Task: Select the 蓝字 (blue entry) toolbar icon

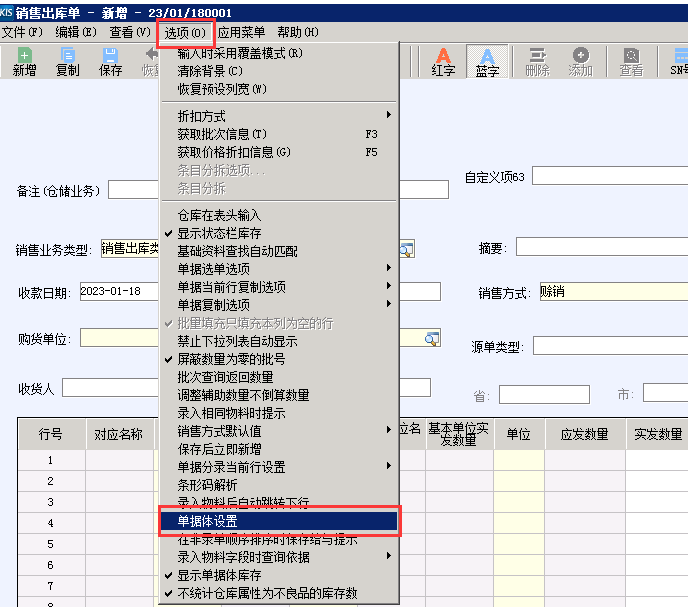Action: (x=487, y=62)
